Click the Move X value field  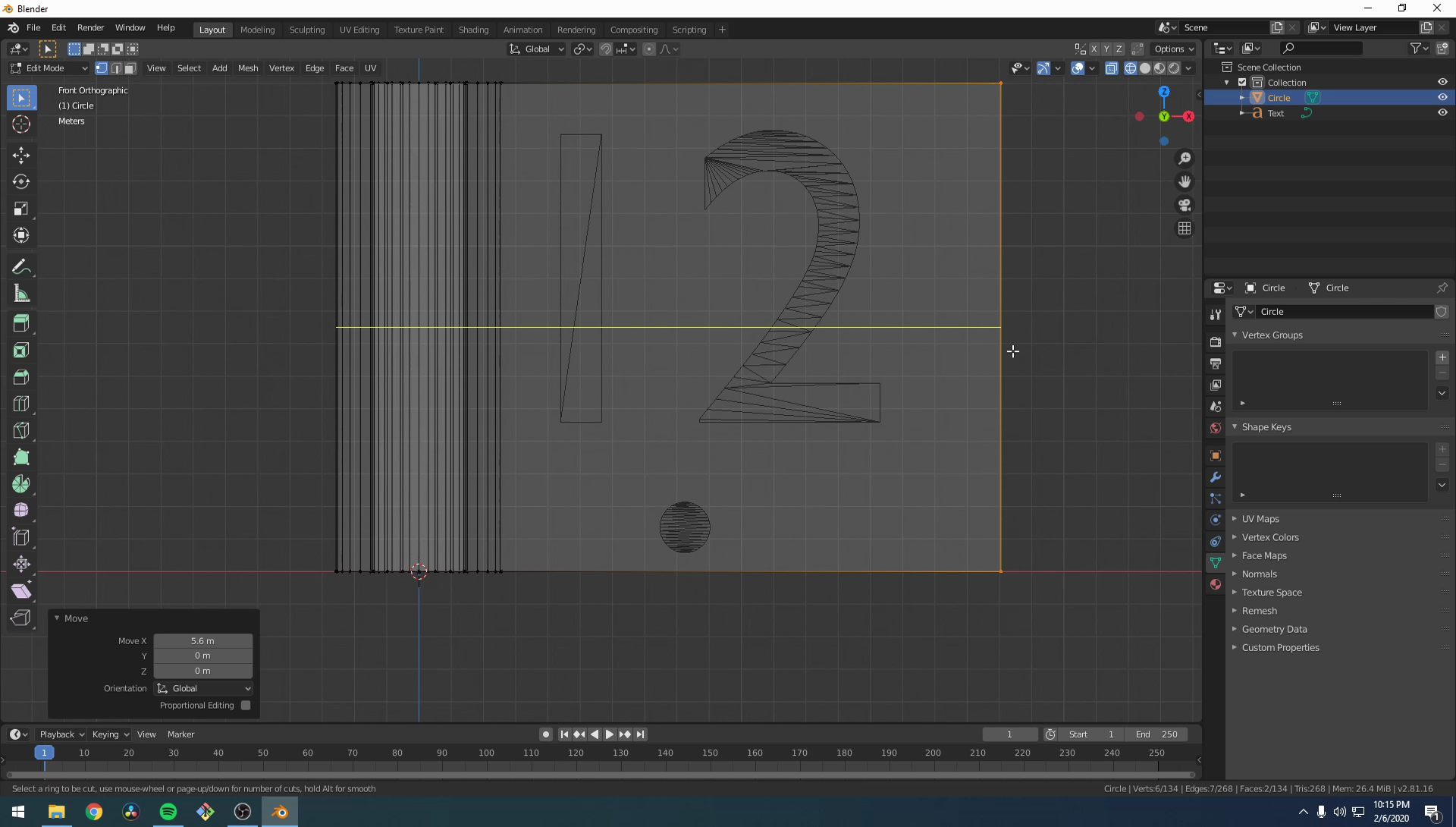(202, 641)
